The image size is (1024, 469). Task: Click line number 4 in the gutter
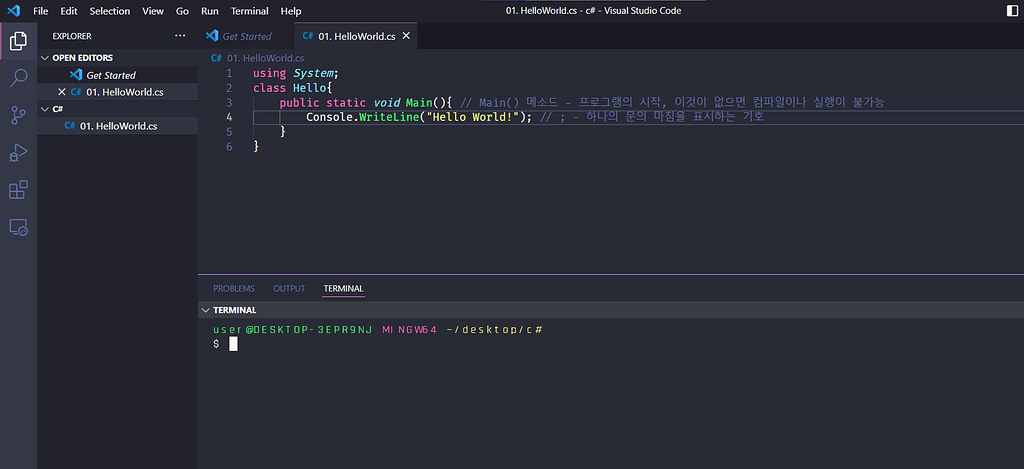pyautogui.click(x=229, y=118)
